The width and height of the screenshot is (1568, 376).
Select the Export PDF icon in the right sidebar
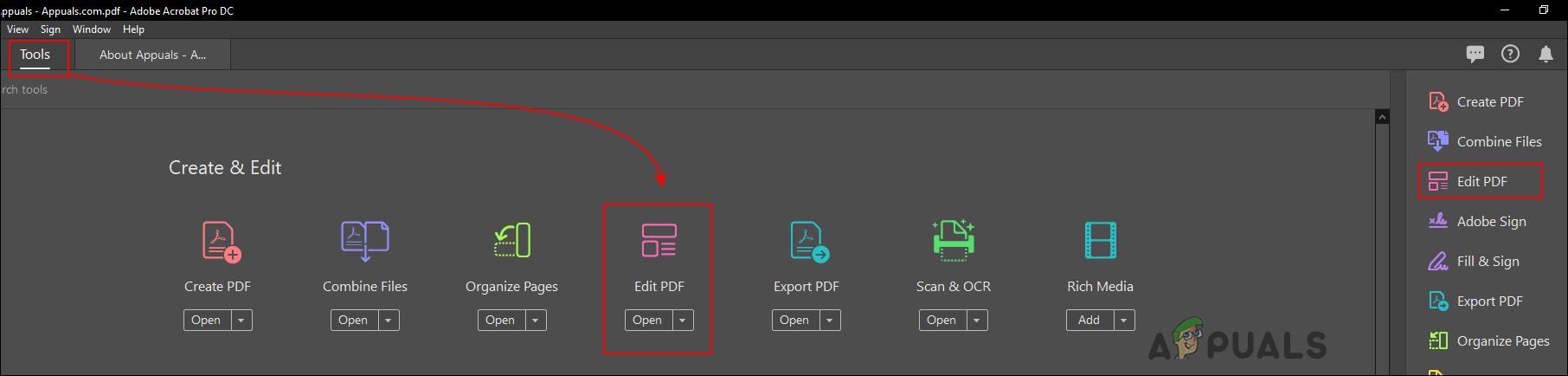(1438, 301)
